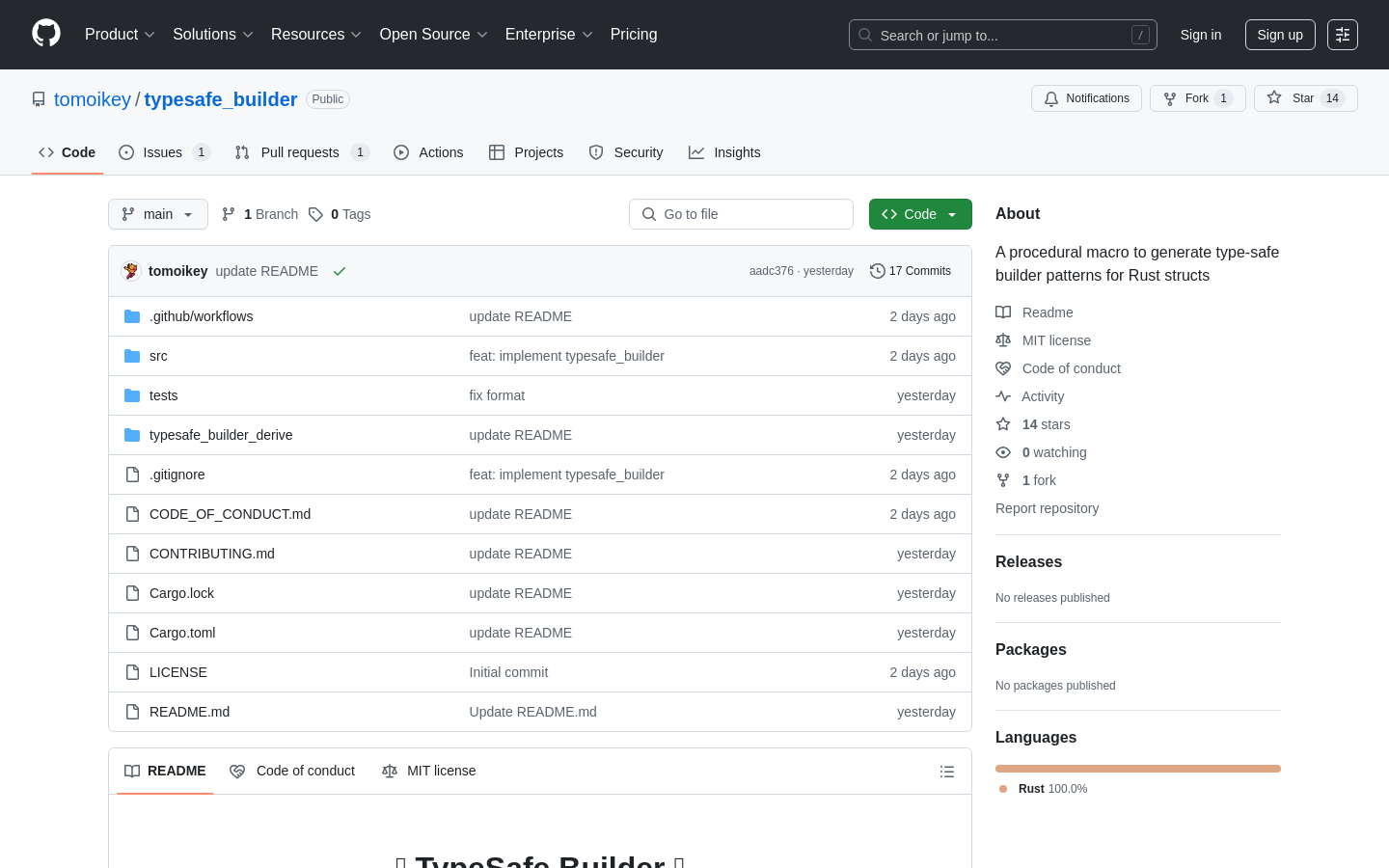Open the GitHub homepage logo
Viewport: 1389px width, 868px height.
(x=46, y=34)
